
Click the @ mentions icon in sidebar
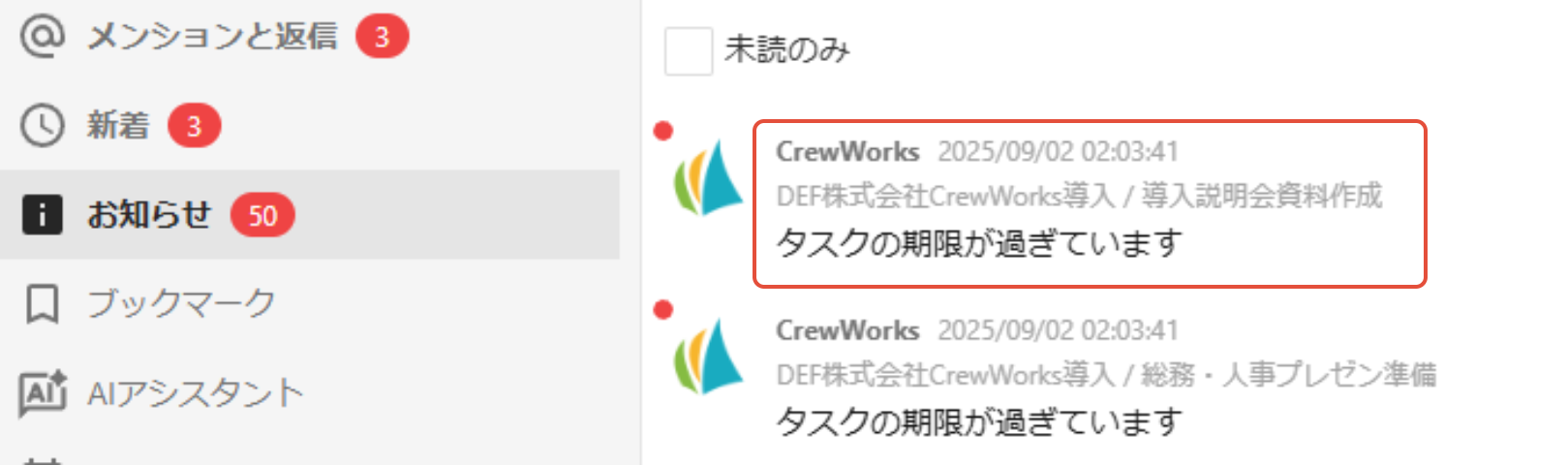(x=43, y=37)
